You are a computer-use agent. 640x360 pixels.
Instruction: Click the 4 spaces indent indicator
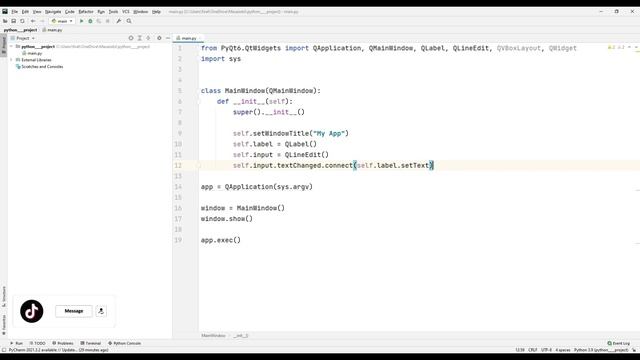(x=562, y=350)
